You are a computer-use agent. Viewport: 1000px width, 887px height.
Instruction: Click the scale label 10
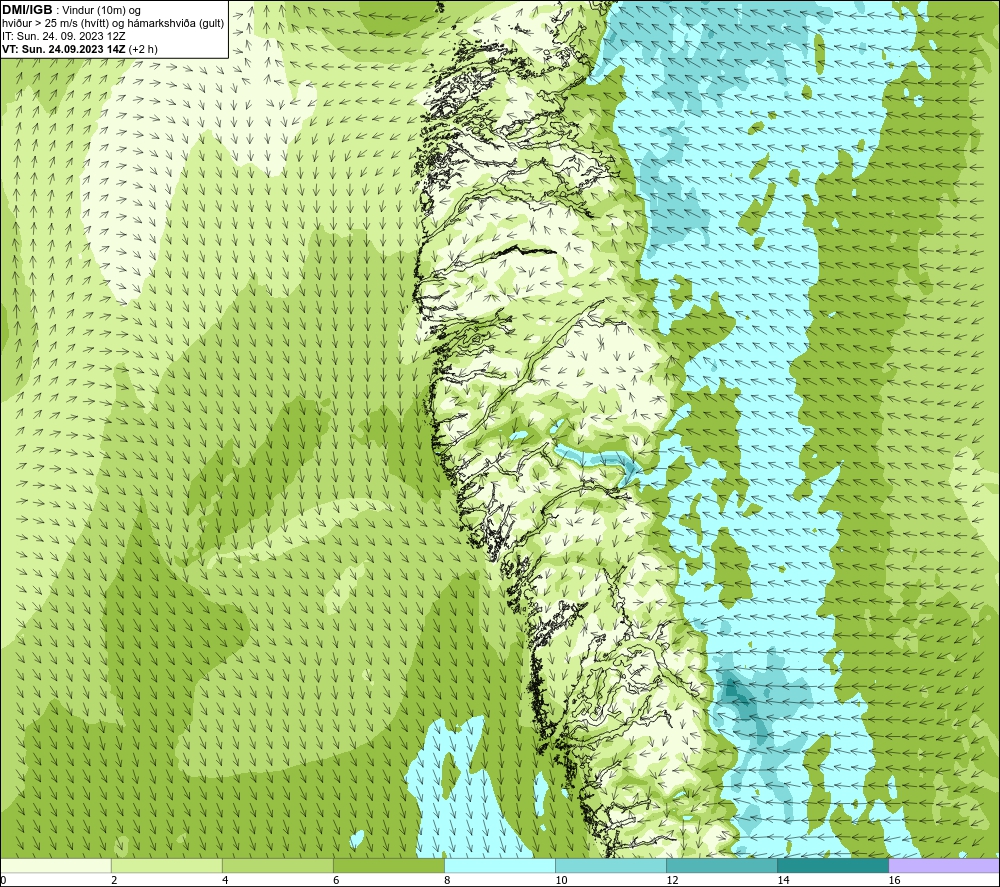561,881
